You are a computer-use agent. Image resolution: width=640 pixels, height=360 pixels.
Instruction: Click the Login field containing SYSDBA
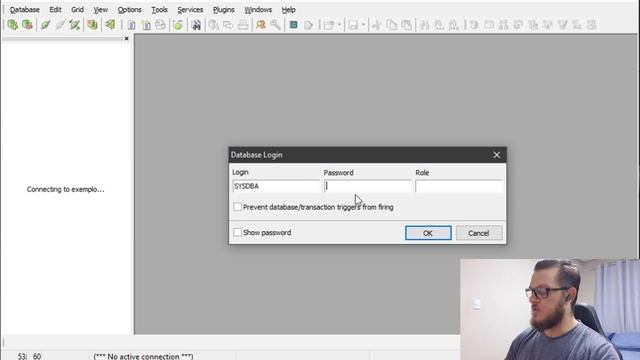[276, 186]
